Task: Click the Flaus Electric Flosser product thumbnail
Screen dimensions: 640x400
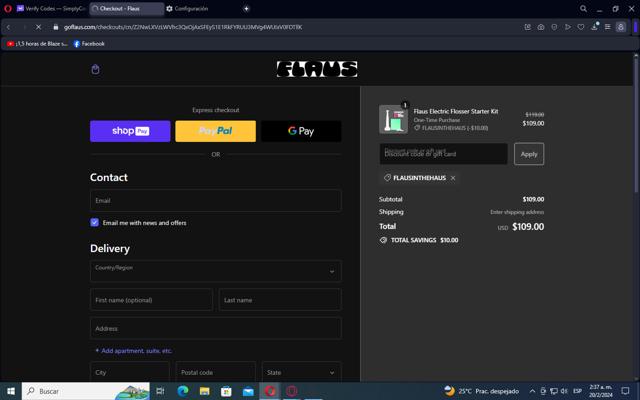Action: (x=393, y=119)
